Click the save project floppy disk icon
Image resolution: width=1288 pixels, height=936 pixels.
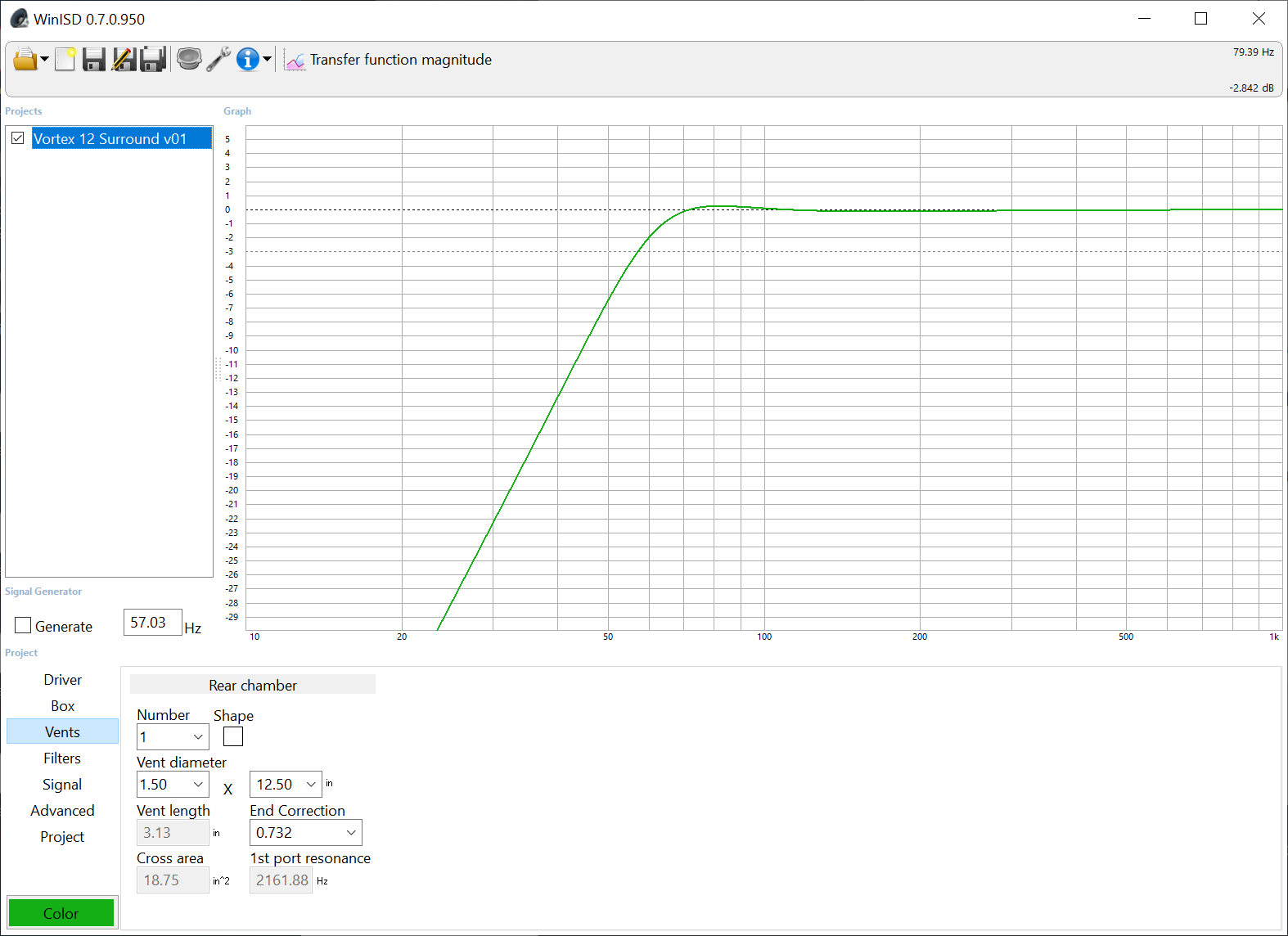click(x=94, y=60)
